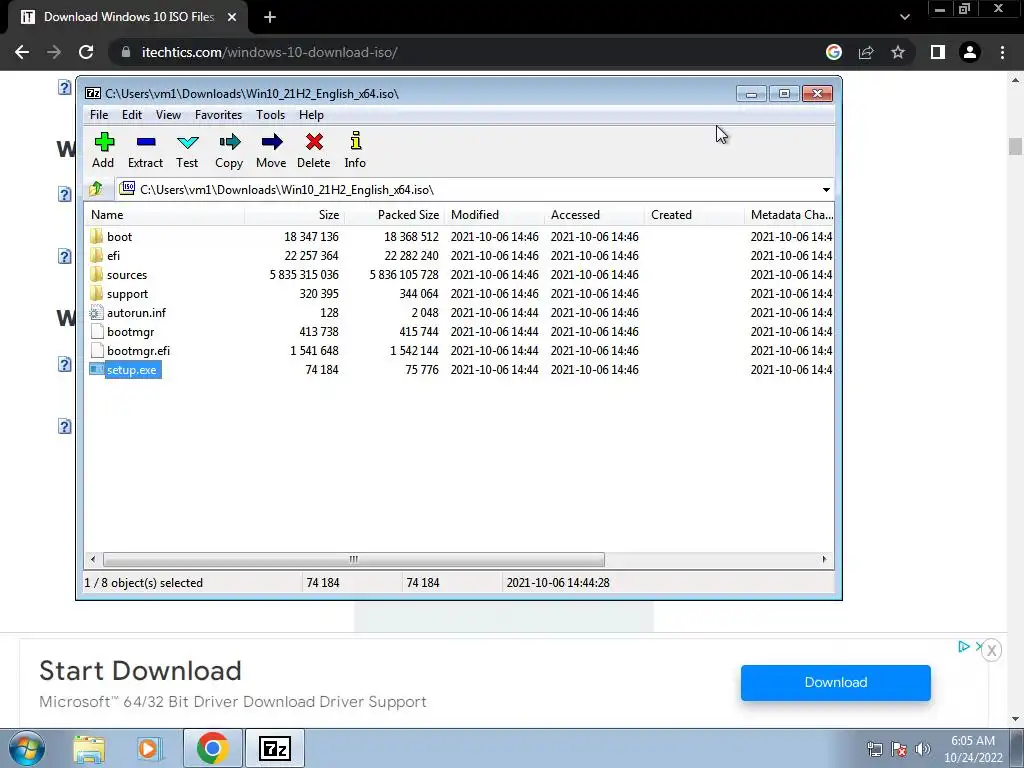
Task: Expand the 7-Zip path history dropdown
Action: (x=826, y=190)
